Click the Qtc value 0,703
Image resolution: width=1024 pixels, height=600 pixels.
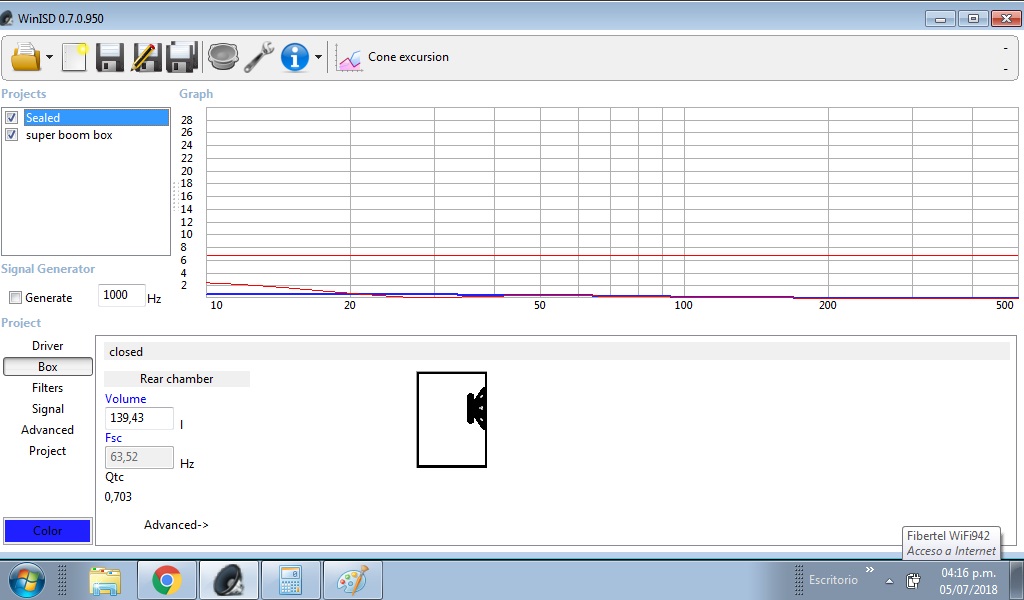coord(118,497)
